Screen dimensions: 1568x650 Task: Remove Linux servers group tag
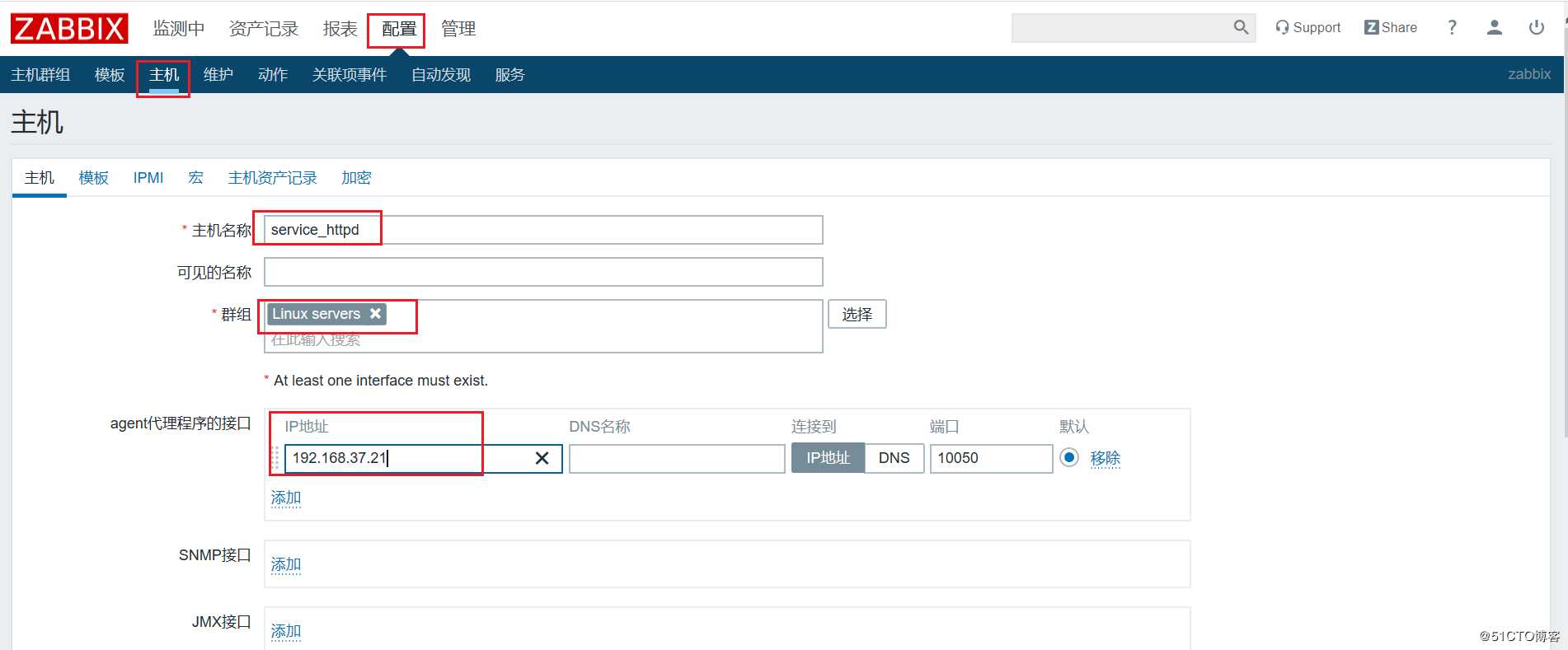[375, 313]
